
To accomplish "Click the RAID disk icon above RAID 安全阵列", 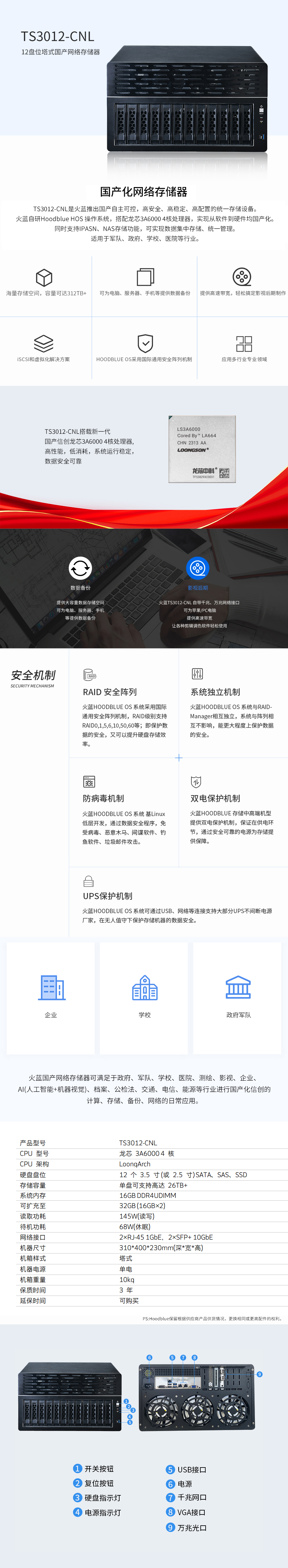I will point(90,674).
